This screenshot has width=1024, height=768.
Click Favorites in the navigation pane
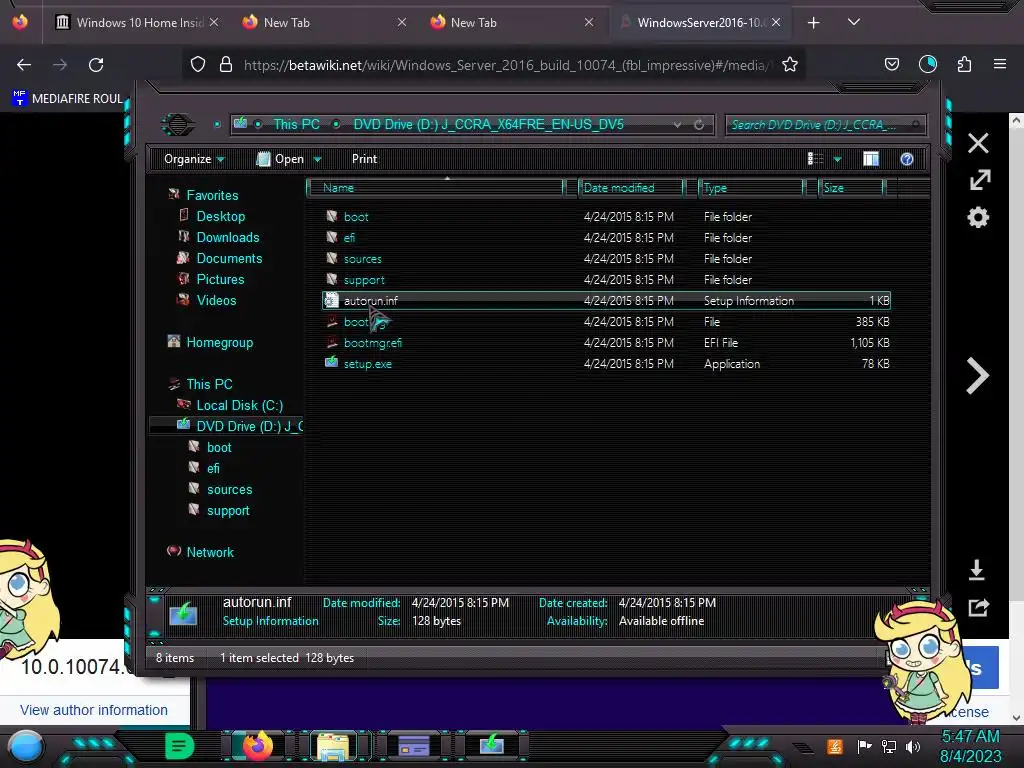[212, 195]
